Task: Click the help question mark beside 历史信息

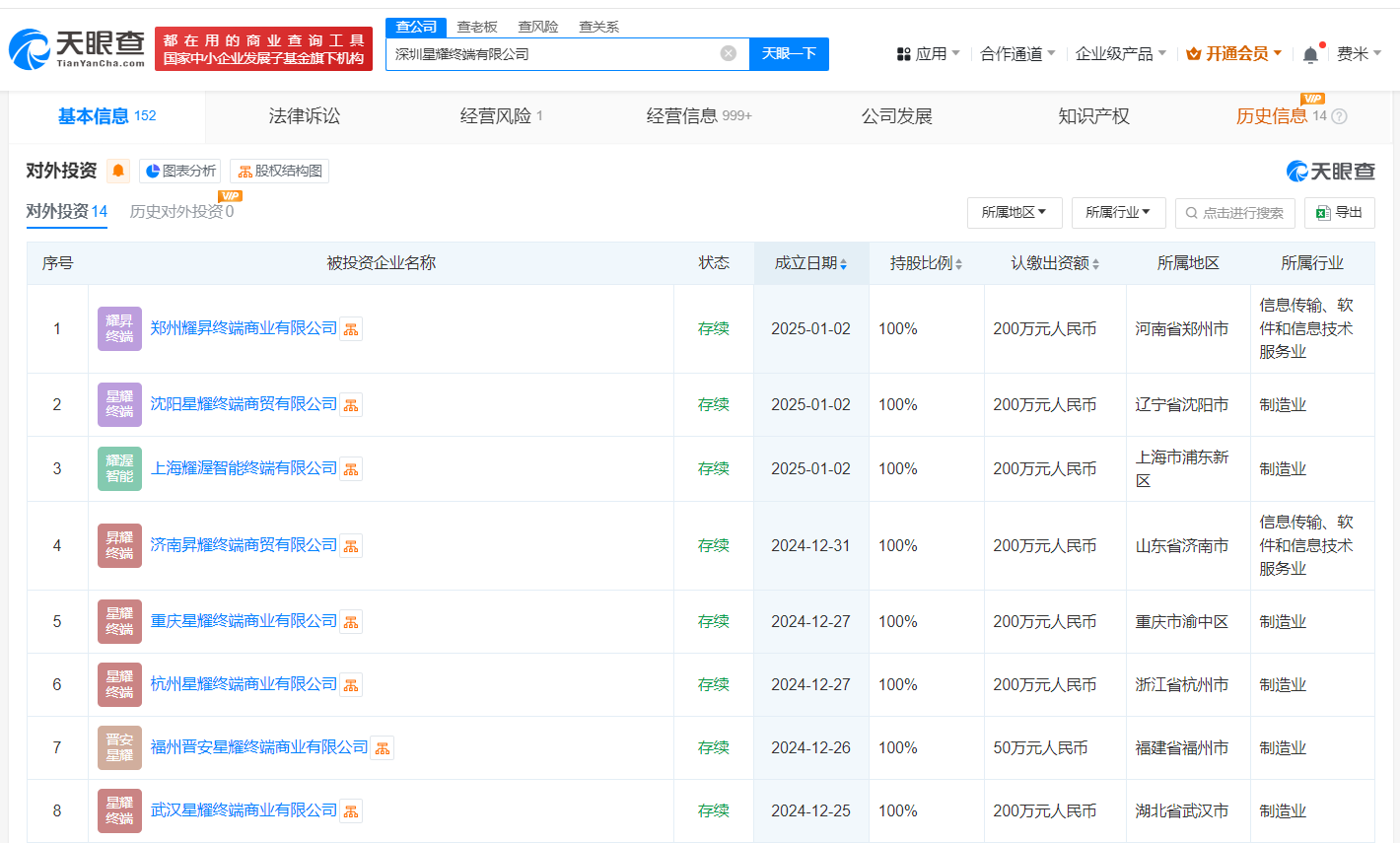Action: [x=1339, y=116]
